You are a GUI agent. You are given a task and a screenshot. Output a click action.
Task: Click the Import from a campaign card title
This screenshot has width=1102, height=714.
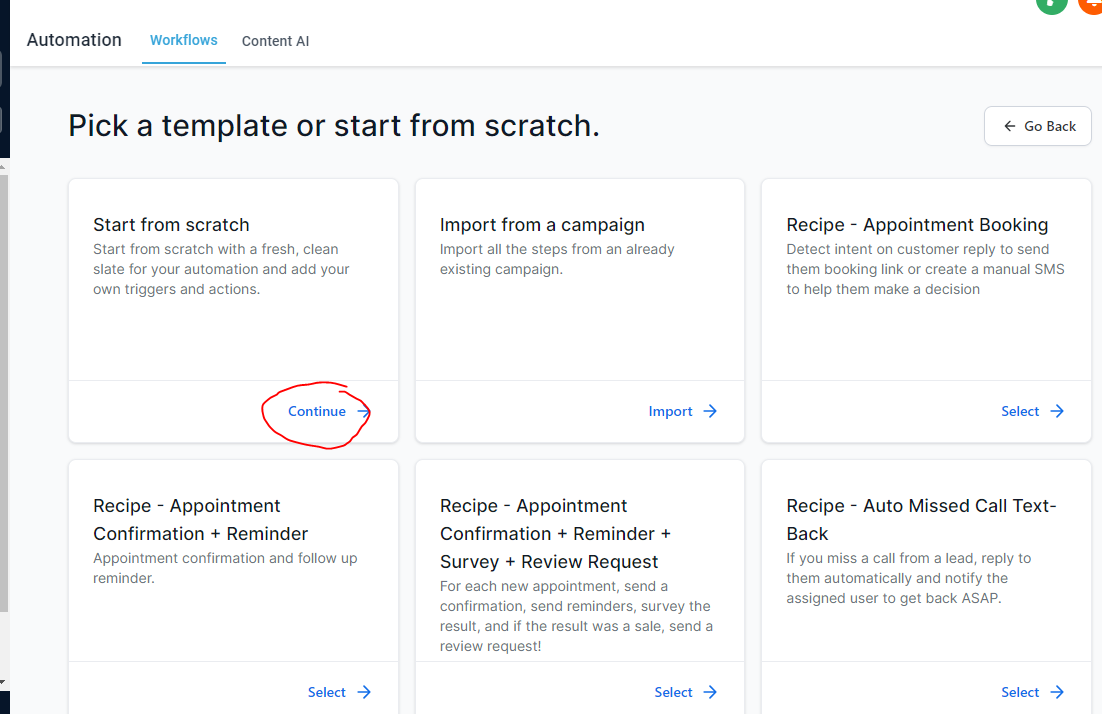[542, 225]
